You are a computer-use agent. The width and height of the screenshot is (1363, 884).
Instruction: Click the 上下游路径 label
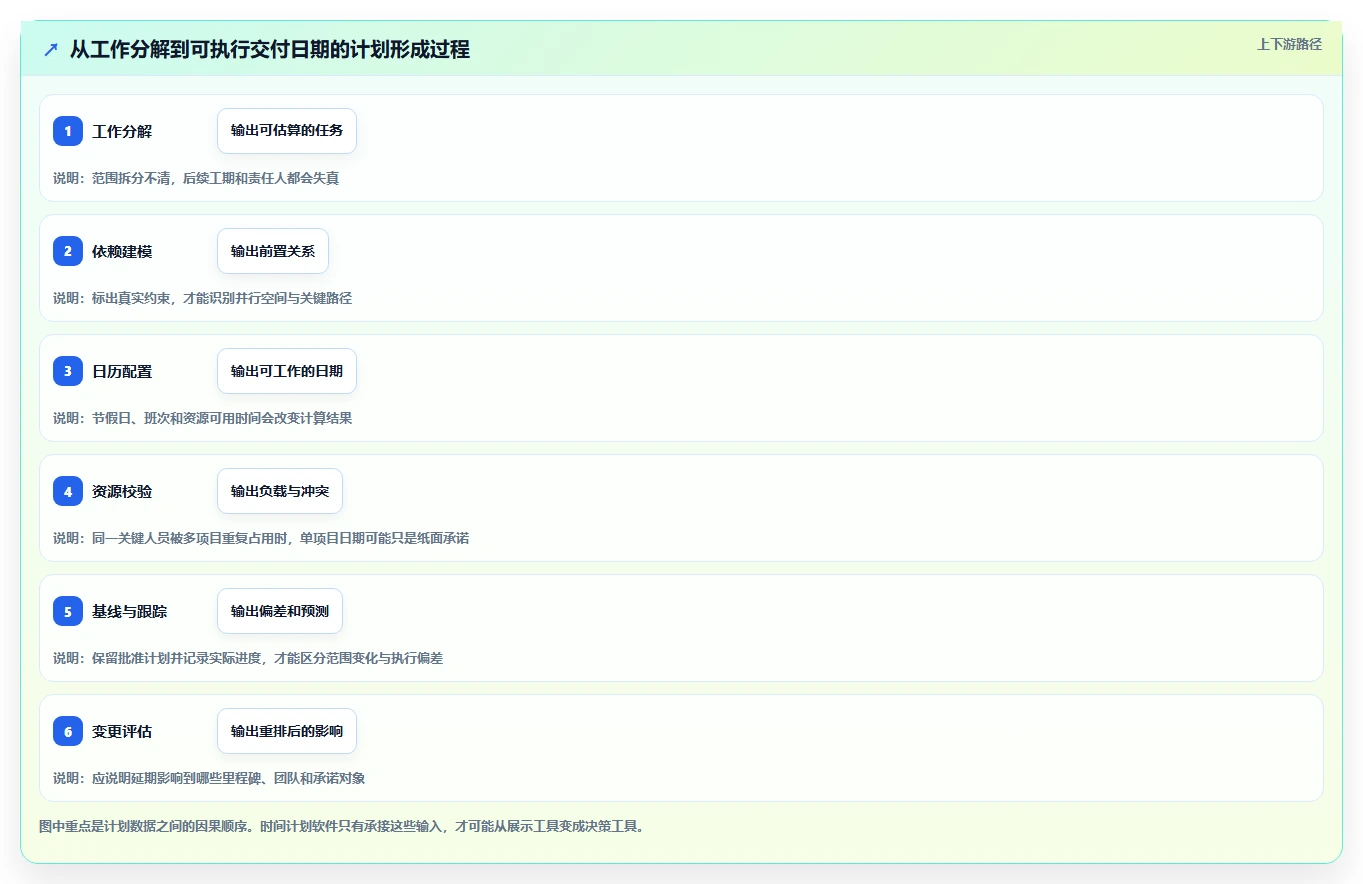coord(1289,44)
